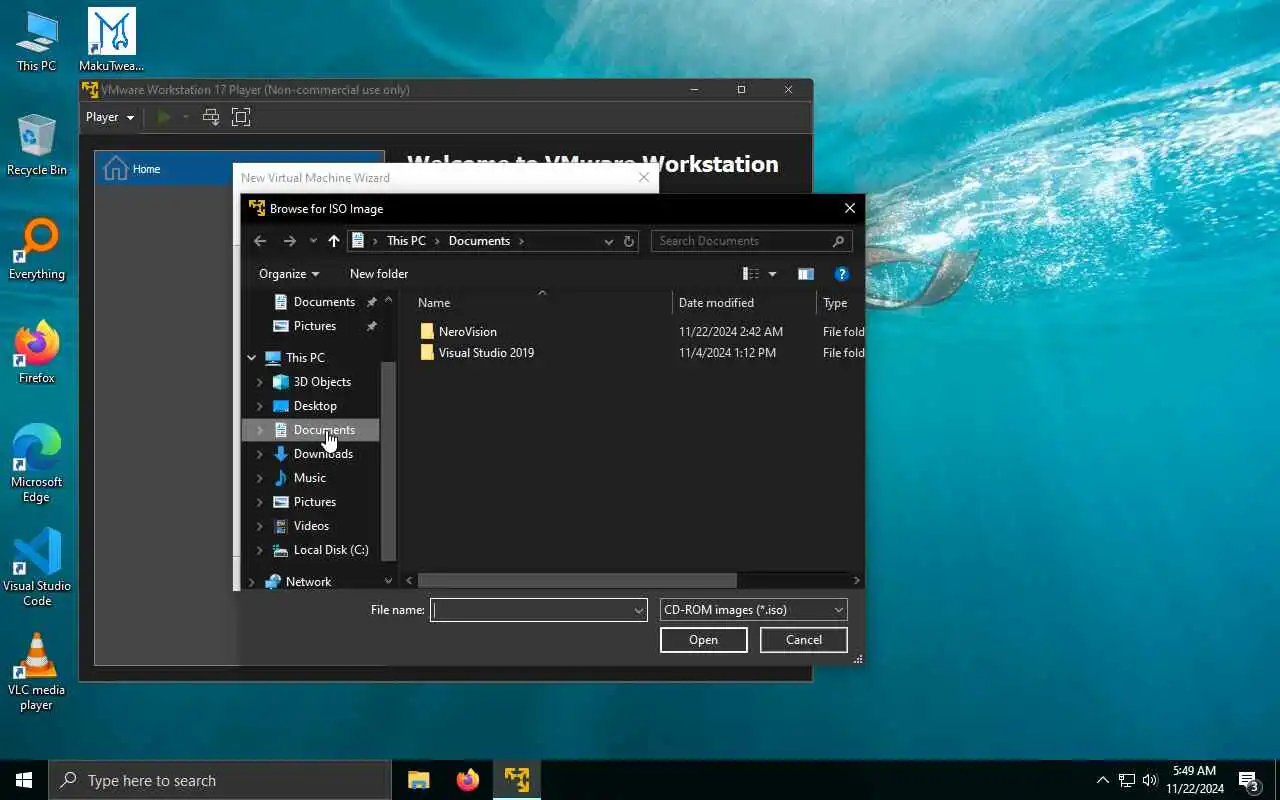This screenshot has height=800, width=1280.
Task: Click VMware Player on the taskbar
Action: 517,780
